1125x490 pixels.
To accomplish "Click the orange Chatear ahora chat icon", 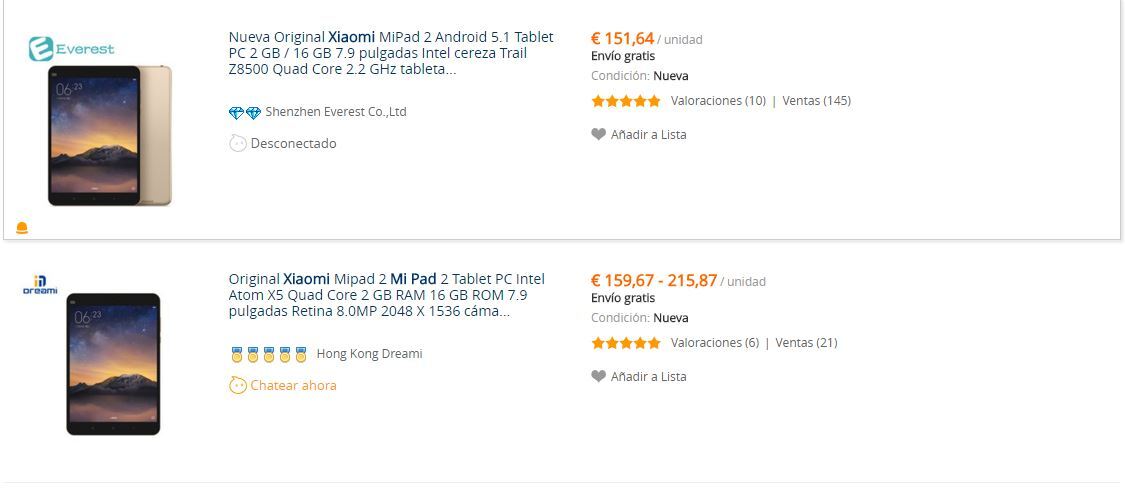I will pyautogui.click(x=237, y=385).
